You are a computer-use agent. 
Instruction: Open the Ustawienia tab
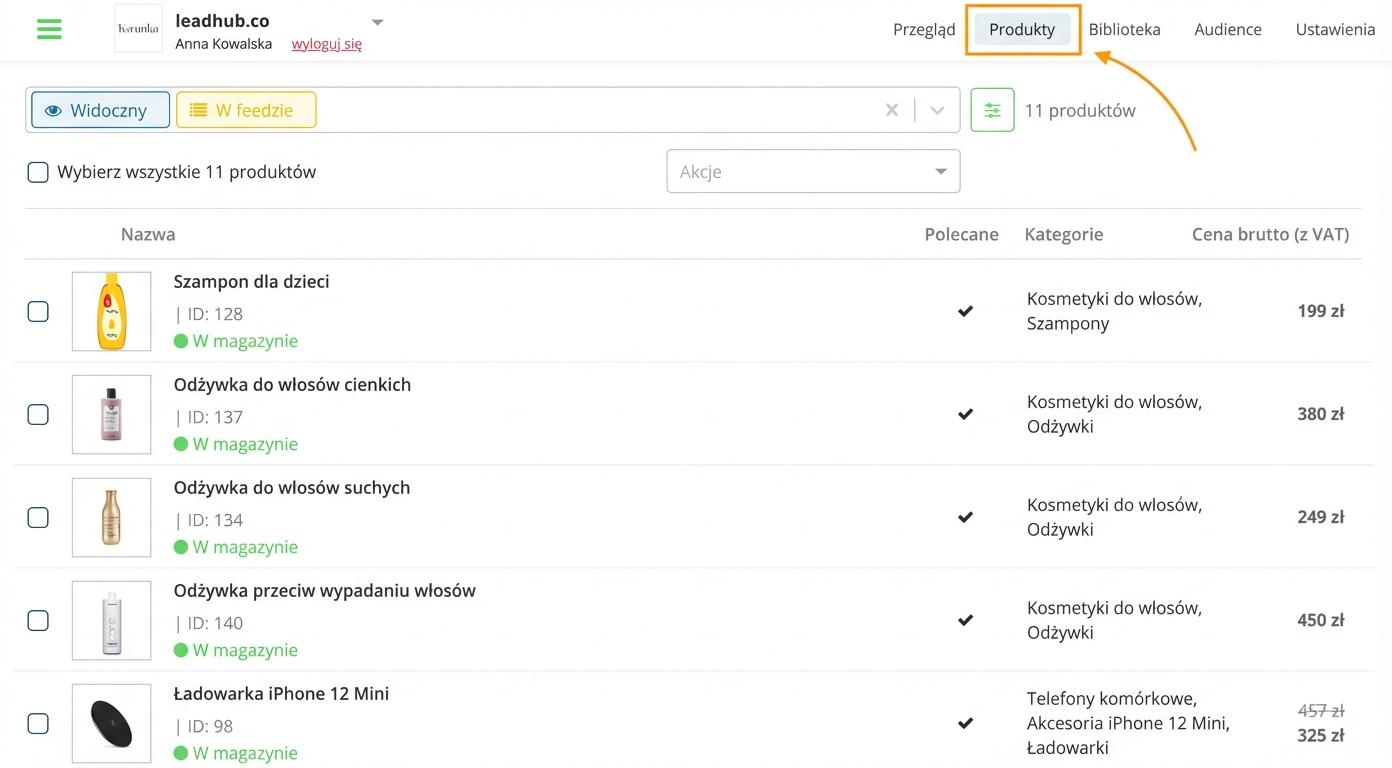click(x=1335, y=29)
